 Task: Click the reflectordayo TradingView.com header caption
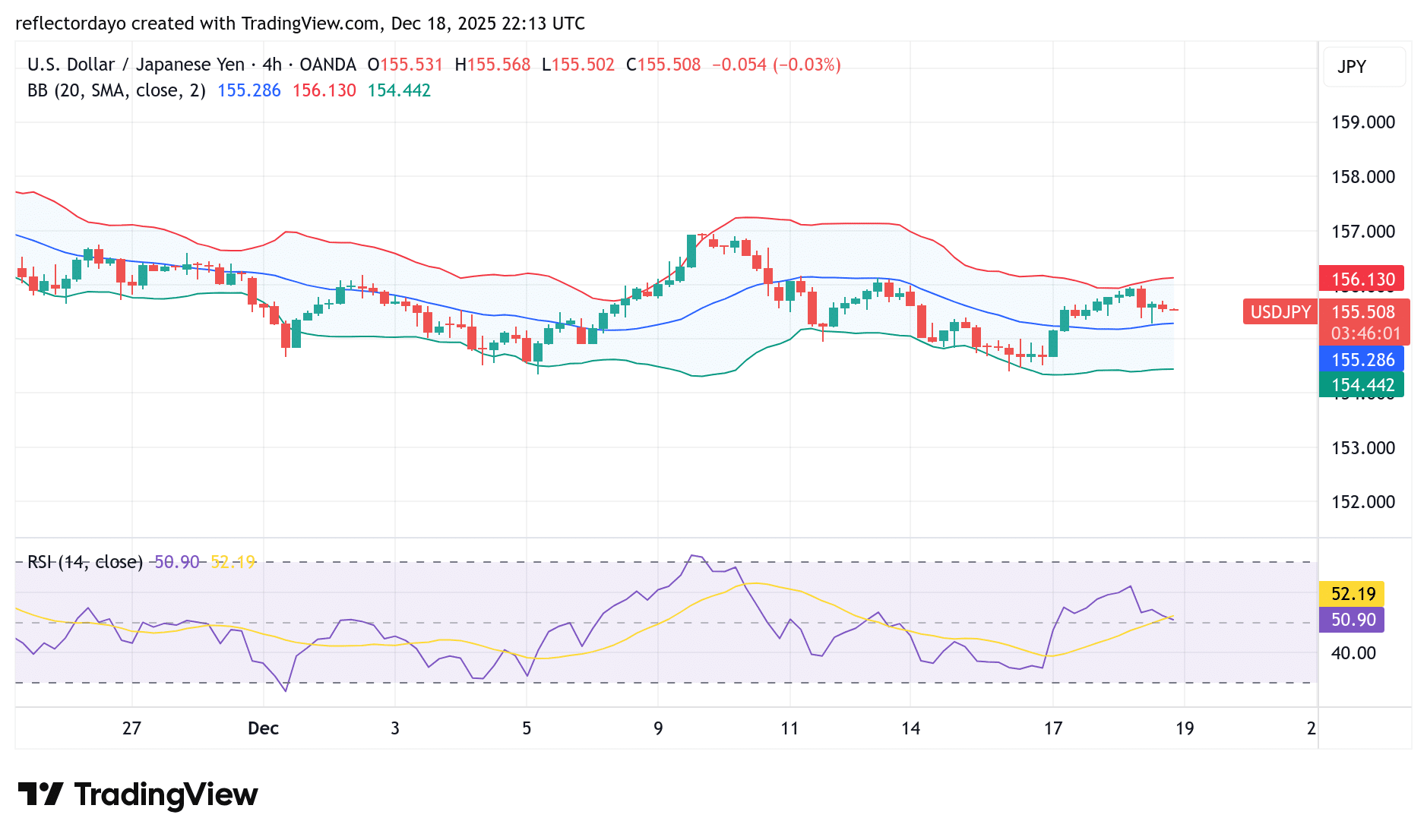click(x=300, y=24)
